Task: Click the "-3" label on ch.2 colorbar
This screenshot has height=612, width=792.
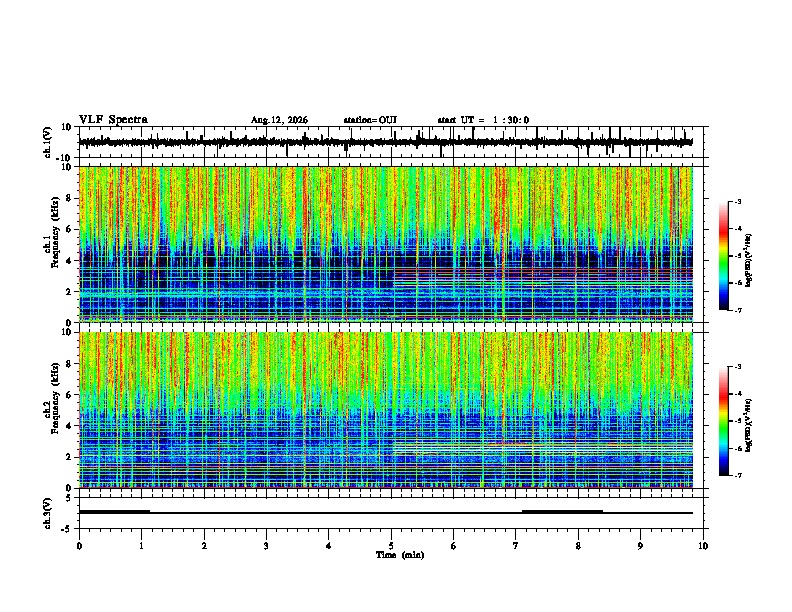Action: click(737, 367)
